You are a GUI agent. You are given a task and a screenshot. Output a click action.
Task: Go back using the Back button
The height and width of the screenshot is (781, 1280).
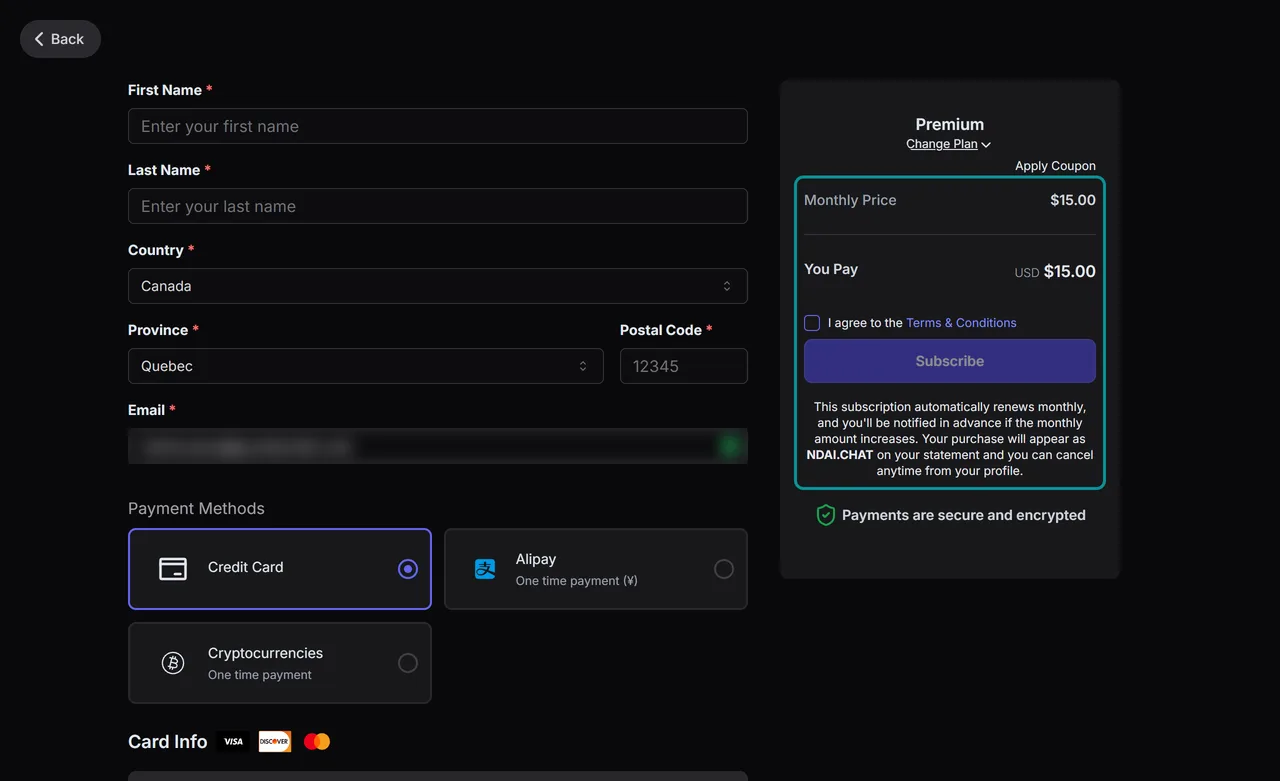pos(60,39)
